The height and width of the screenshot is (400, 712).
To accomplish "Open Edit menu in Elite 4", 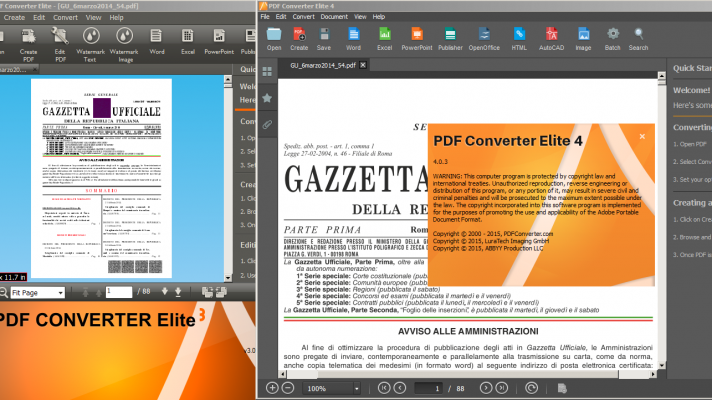I will [281, 17].
